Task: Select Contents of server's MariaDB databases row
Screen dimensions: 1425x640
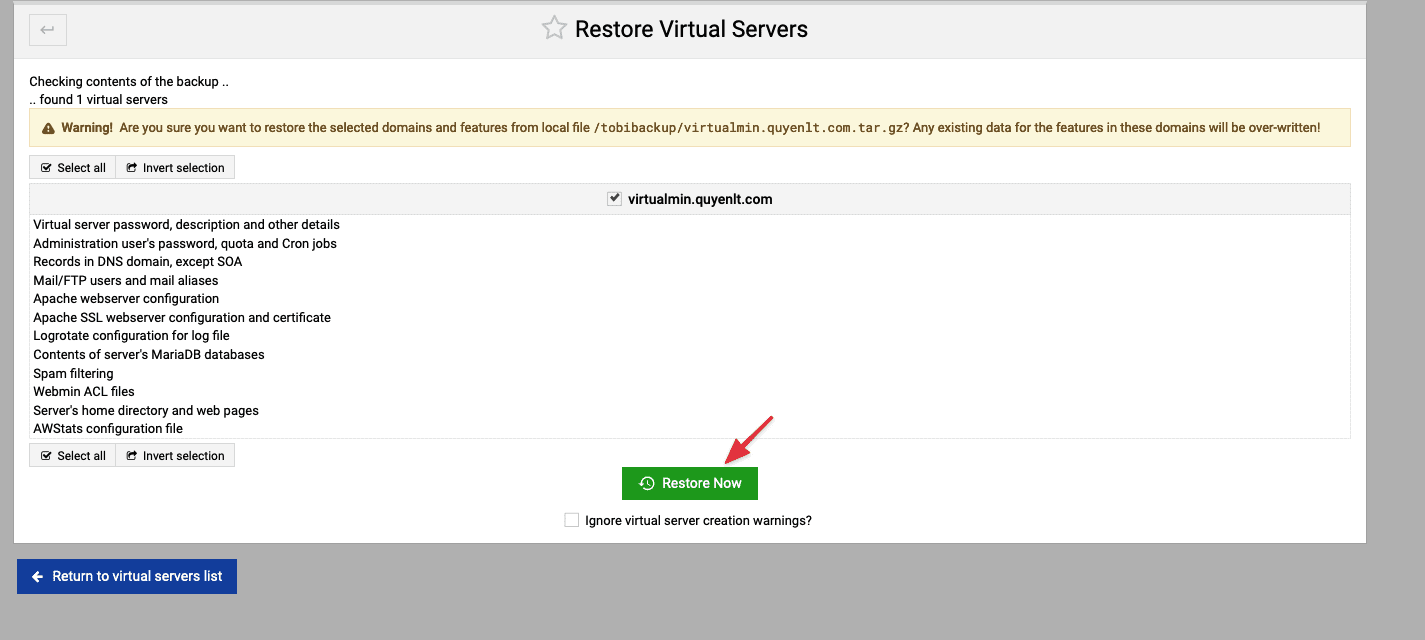Action: coord(148,355)
